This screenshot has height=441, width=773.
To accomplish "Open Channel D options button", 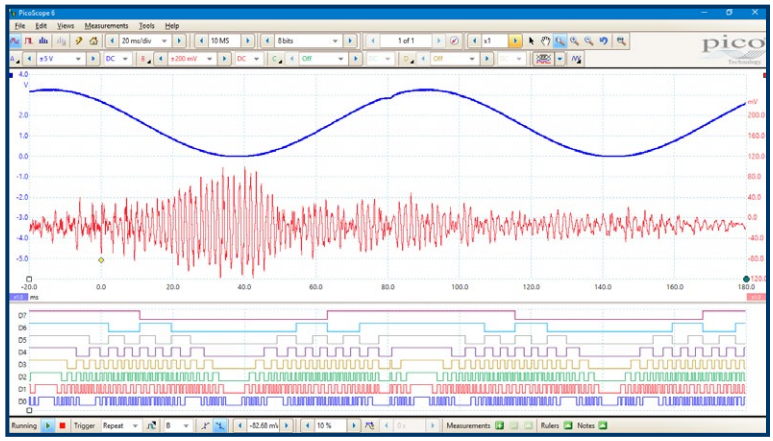I will point(408,59).
